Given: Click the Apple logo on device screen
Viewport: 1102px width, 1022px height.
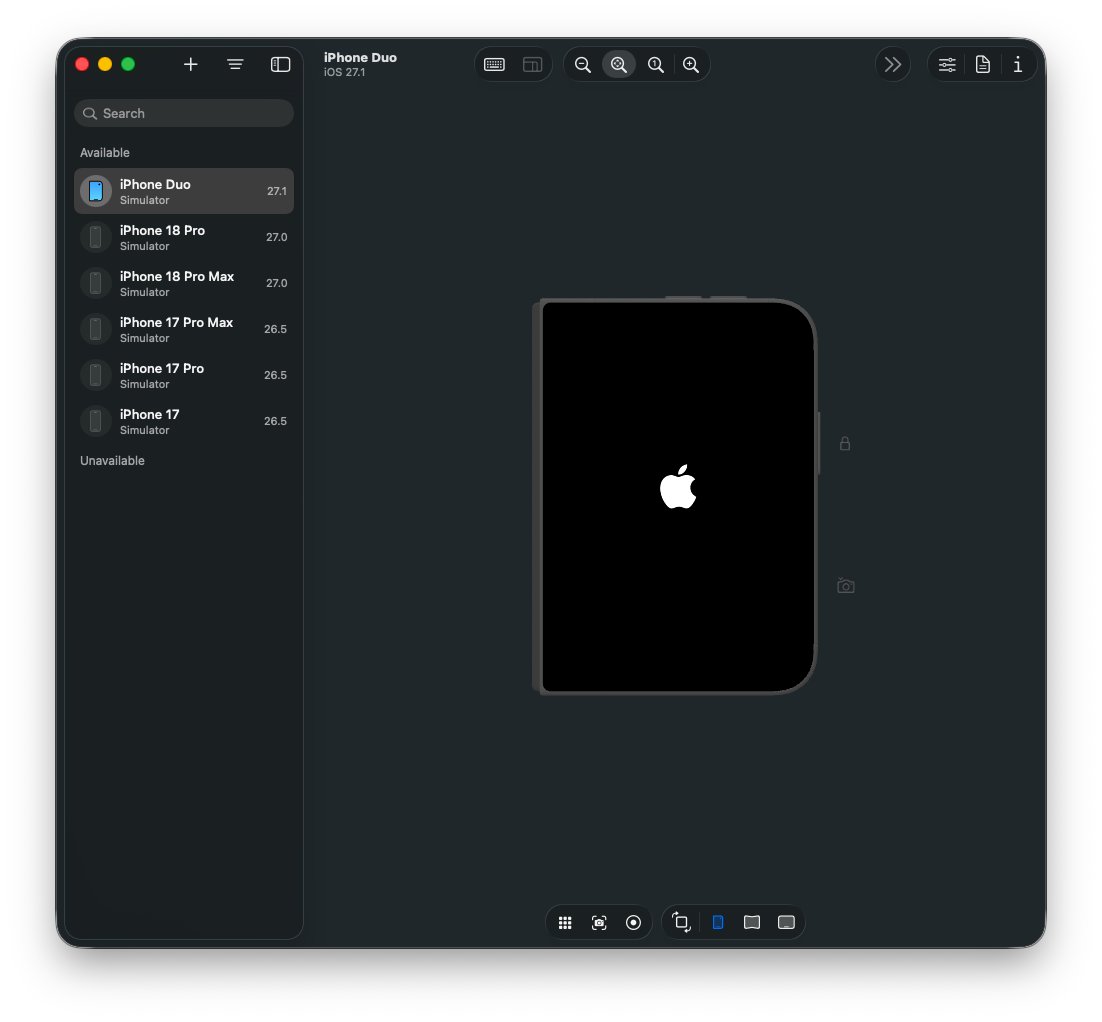Looking at the screenshot, I should [x=678, y=486].
